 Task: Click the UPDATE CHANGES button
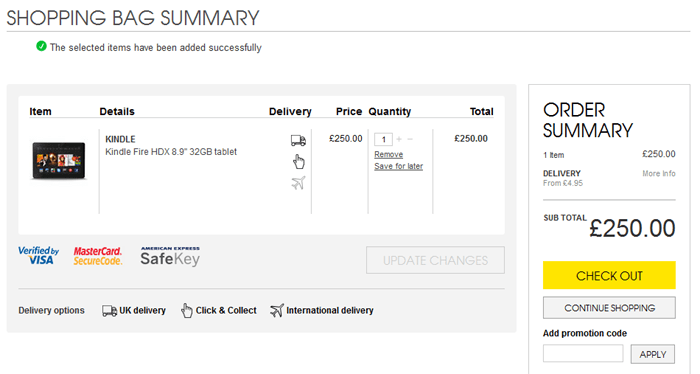point(435,260)
